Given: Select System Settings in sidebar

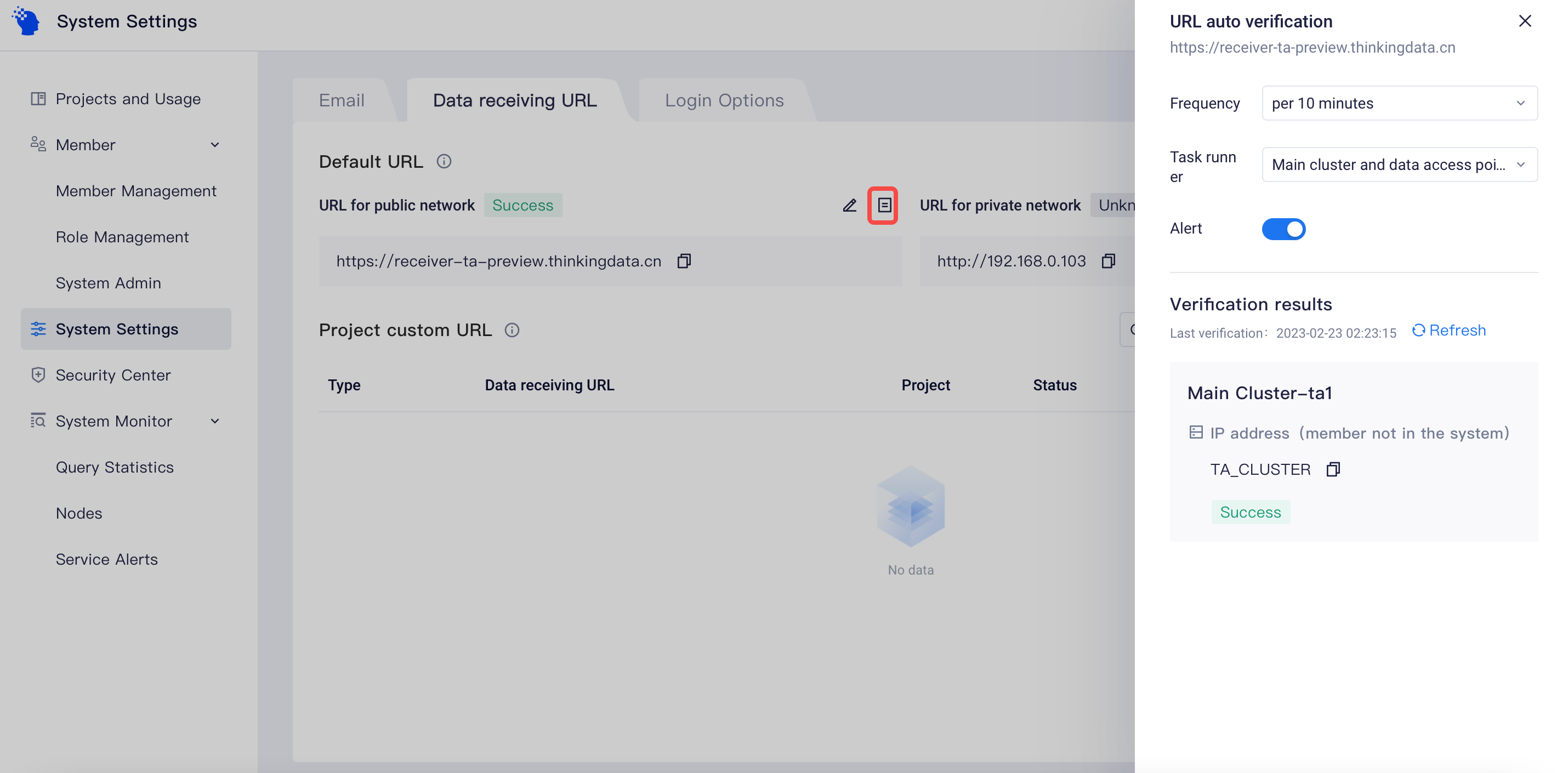Looking at the screenshot, I should [126, 329].
